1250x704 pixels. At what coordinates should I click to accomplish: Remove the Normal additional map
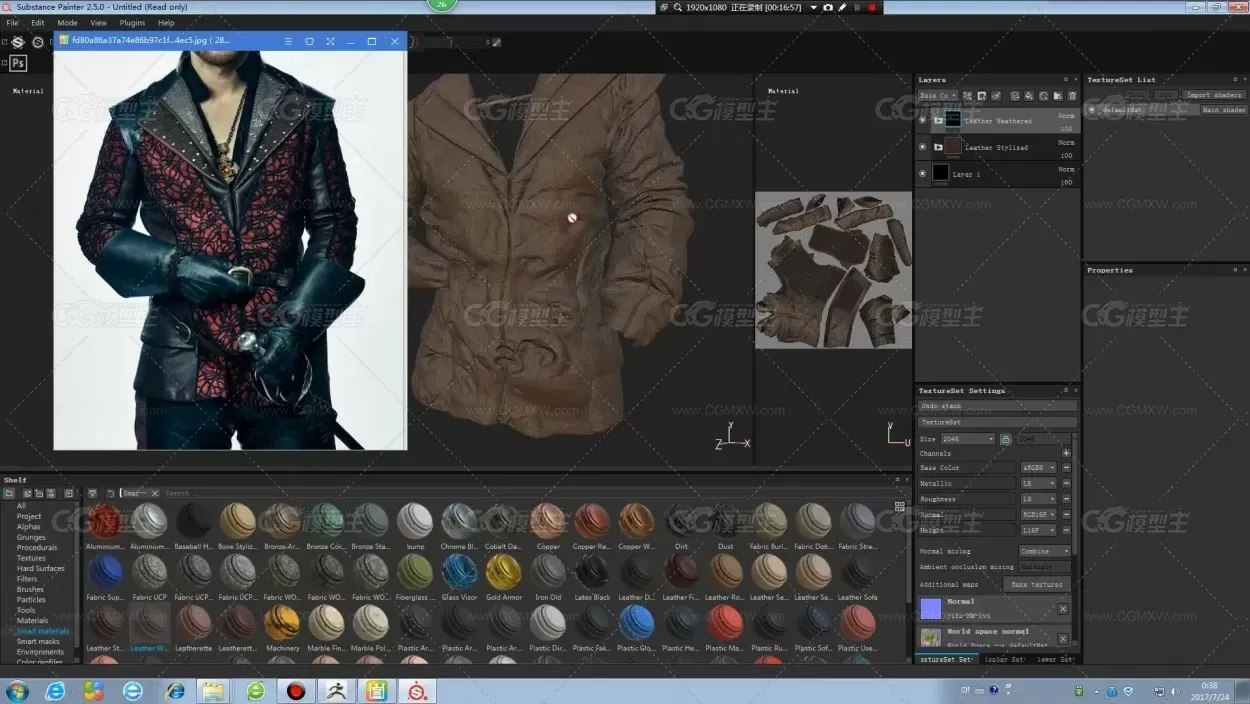tap(1063, 608)
